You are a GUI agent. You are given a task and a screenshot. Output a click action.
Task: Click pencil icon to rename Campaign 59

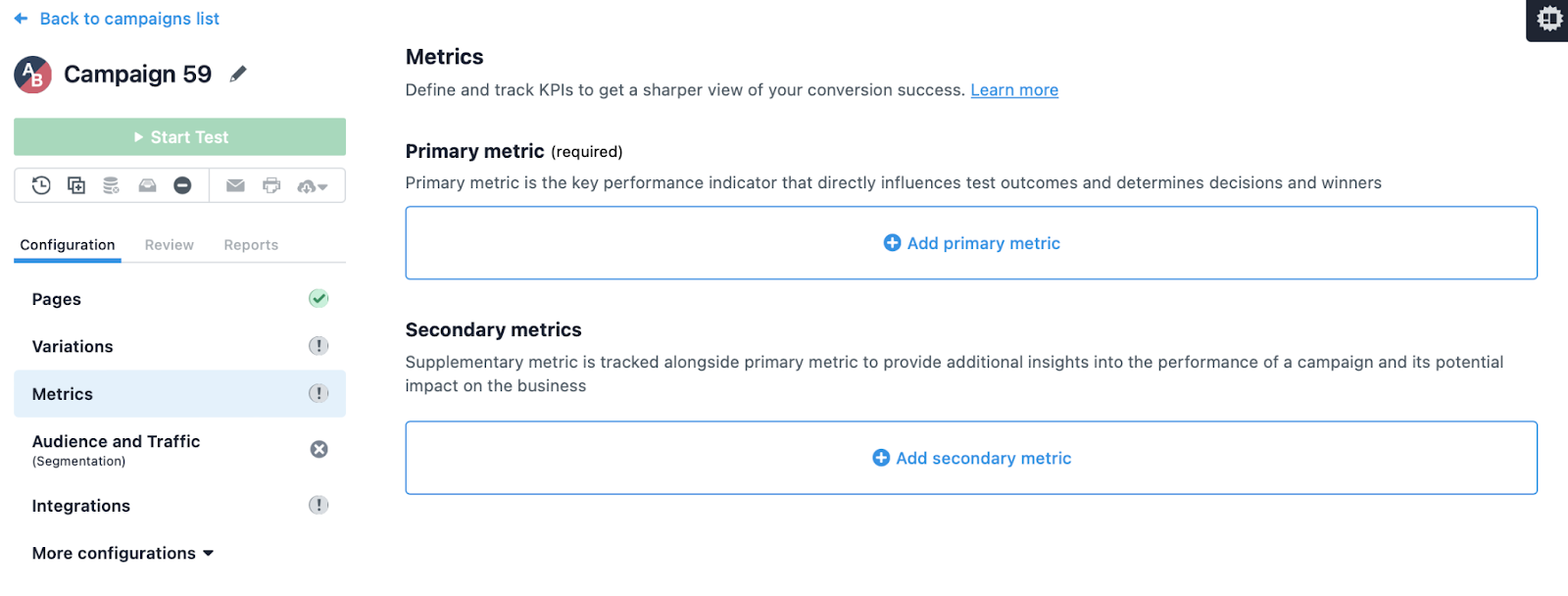(238, 74)
